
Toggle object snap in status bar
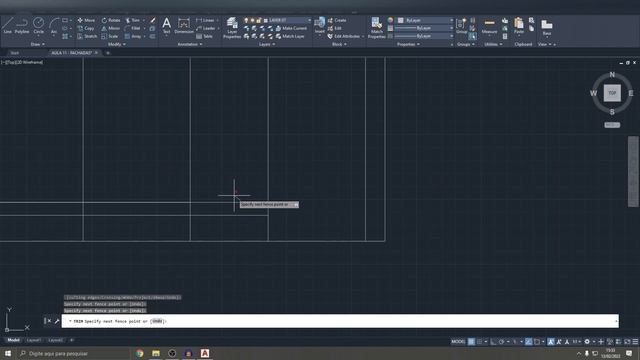coord(537,342)
